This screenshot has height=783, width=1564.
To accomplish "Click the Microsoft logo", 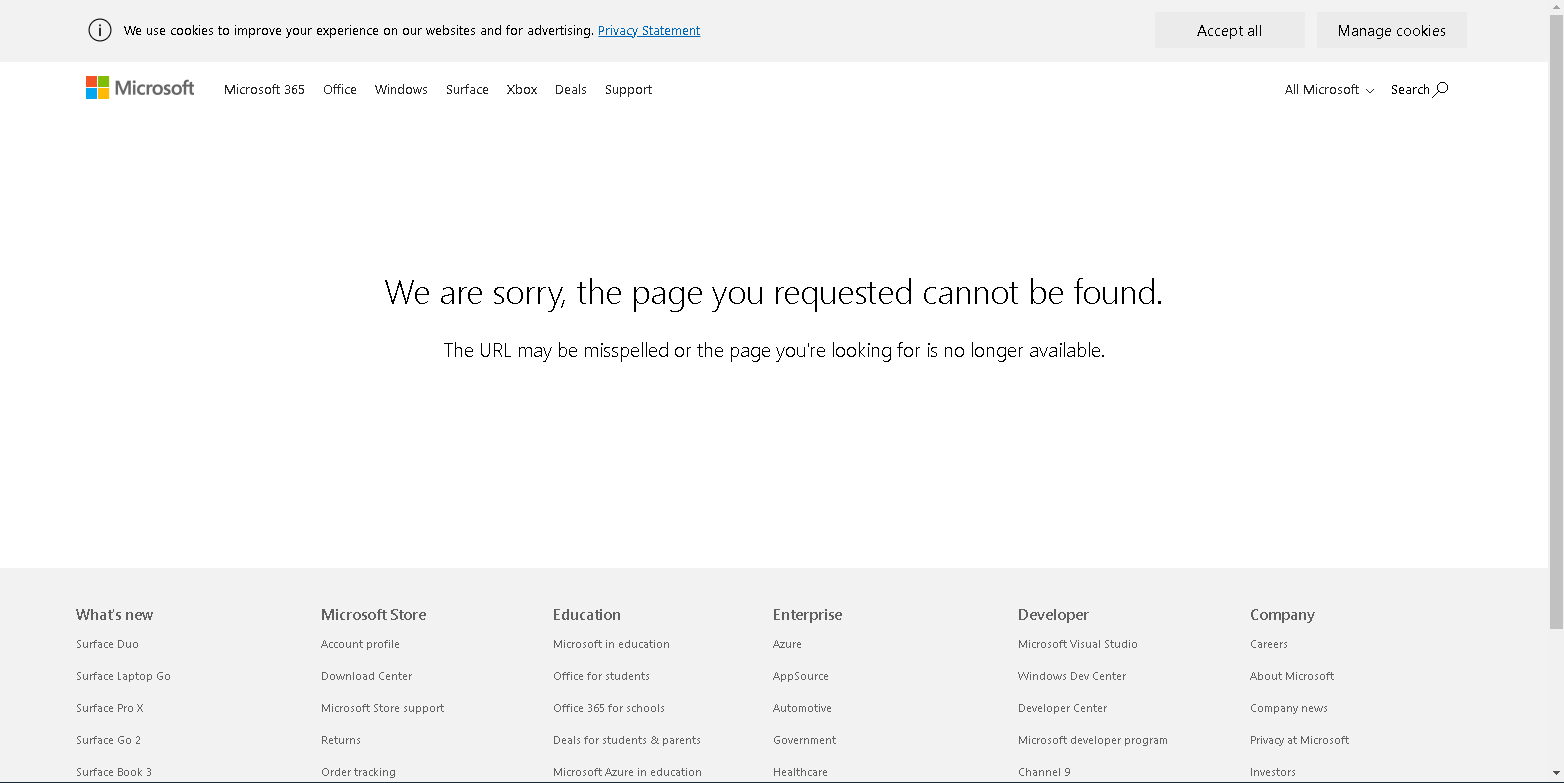I will pyautogui.click(x=140, y=88).
